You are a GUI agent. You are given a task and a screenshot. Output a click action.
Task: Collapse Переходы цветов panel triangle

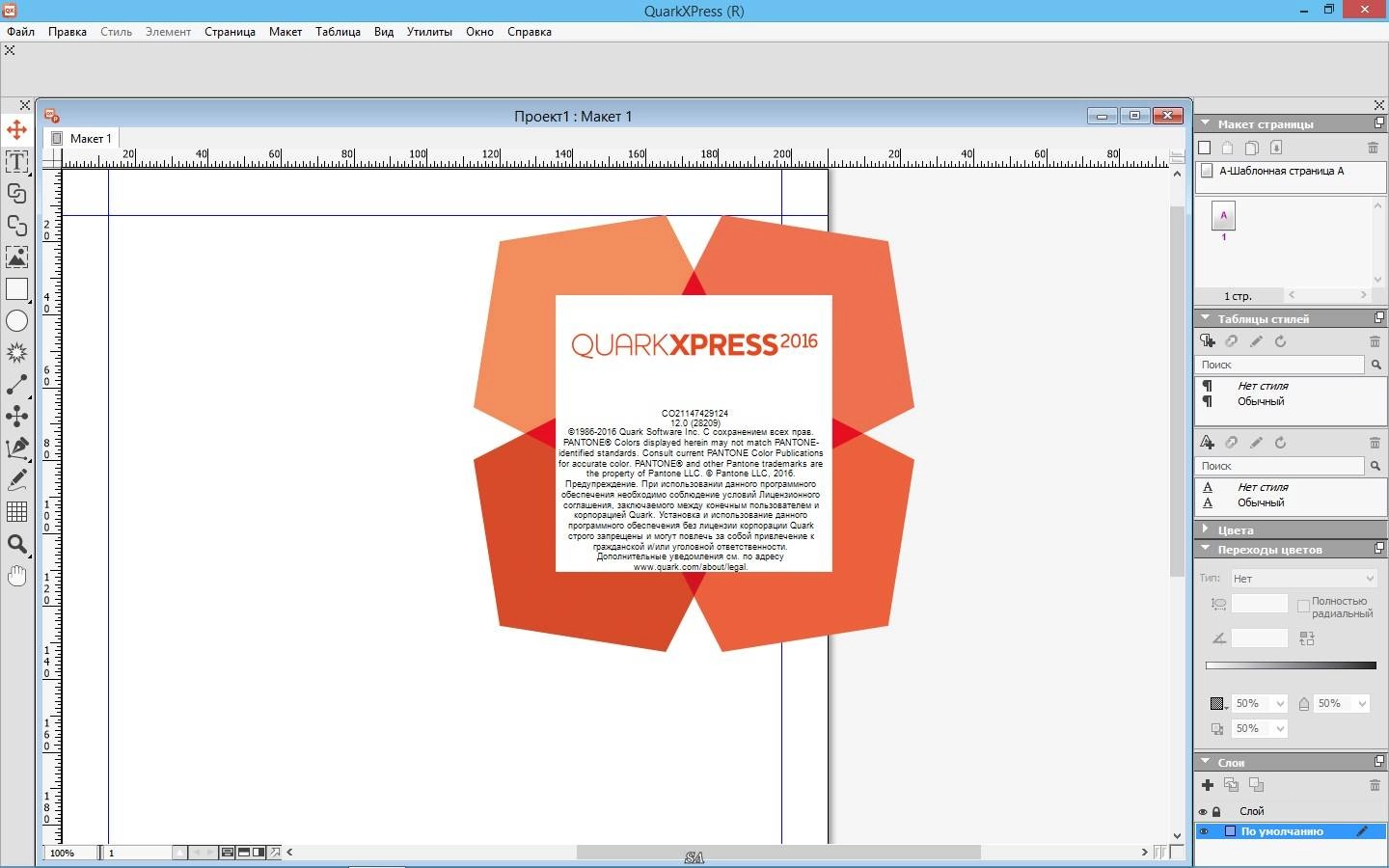tap(1205, 549)
